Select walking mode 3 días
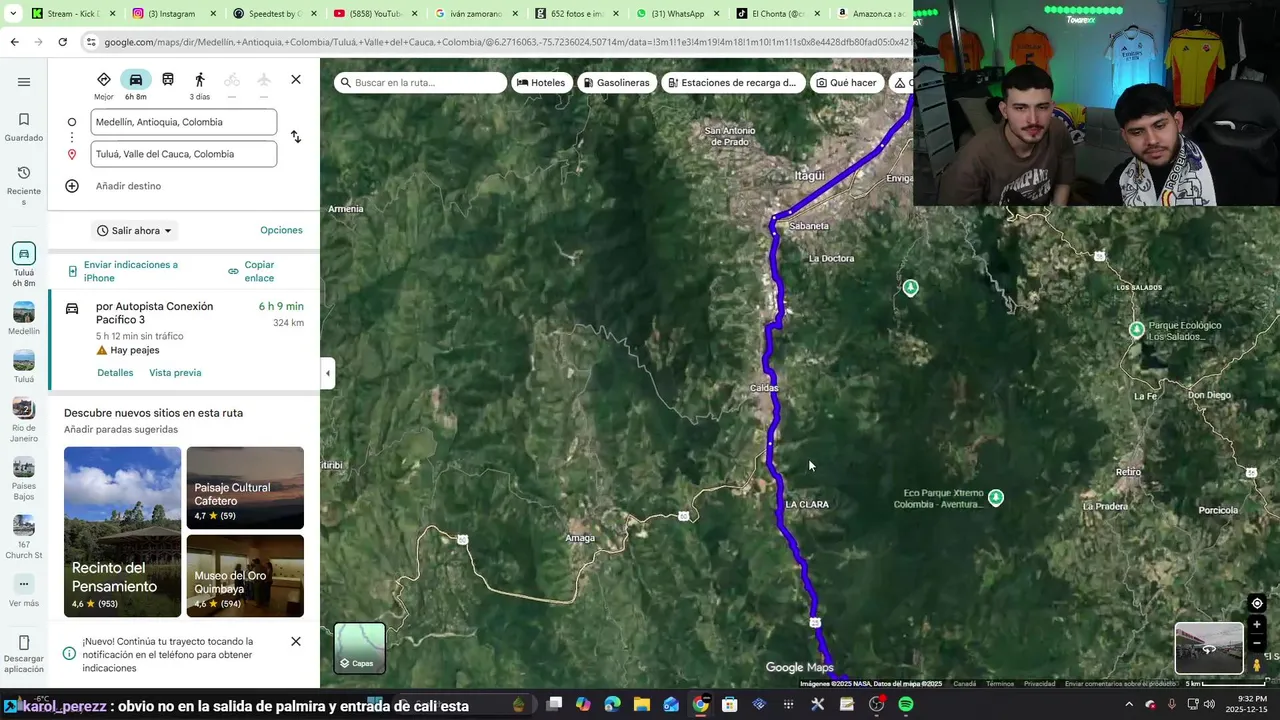The height and width of the screenshot is (720, 1280). coord(200,86)
